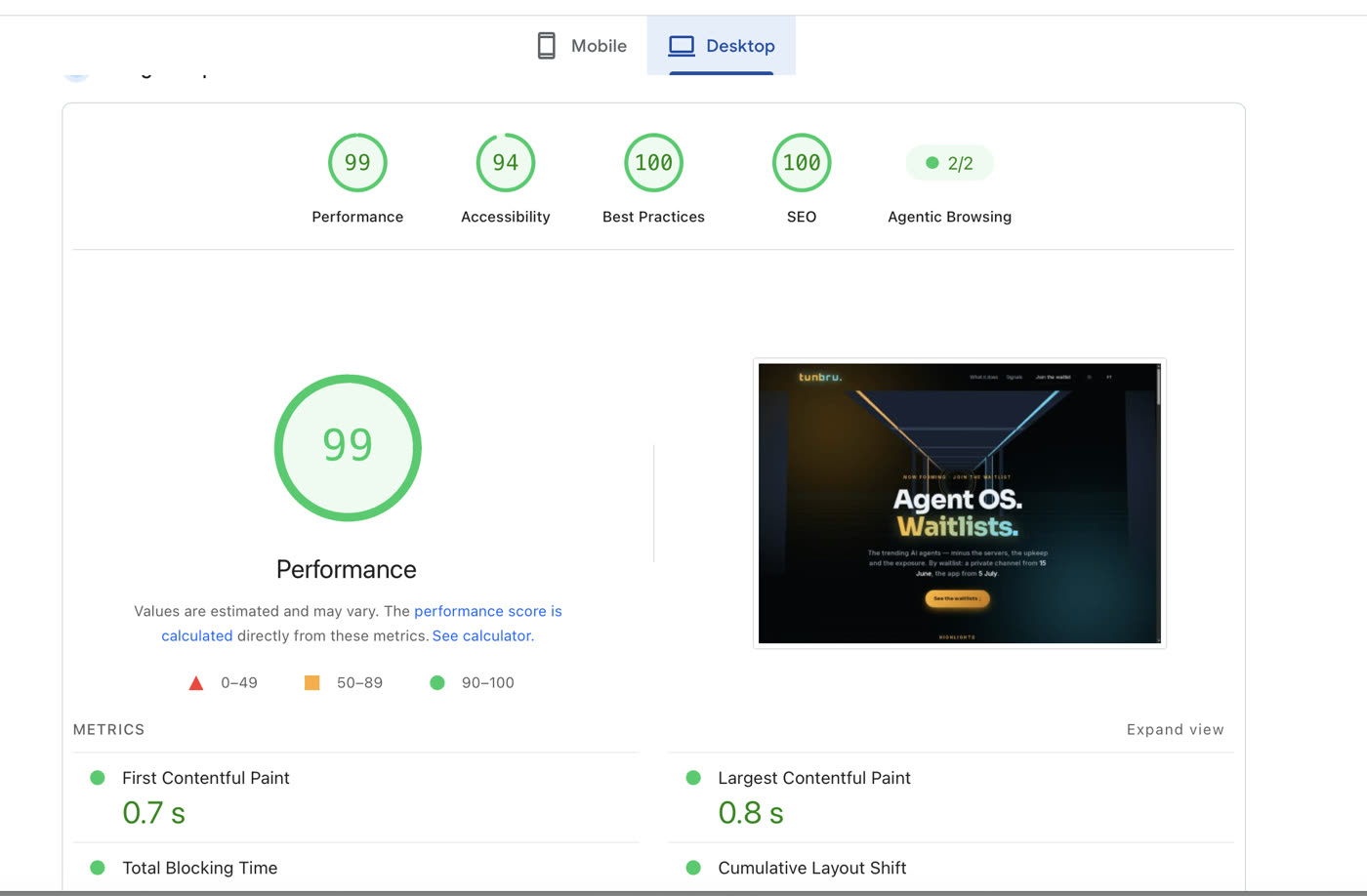Image resolution: width=1367 pixels, height=896 pixels.
Task: Select the "First Contentful Paint" metric label
Action: pyautogui.click(x=206, y=778)
